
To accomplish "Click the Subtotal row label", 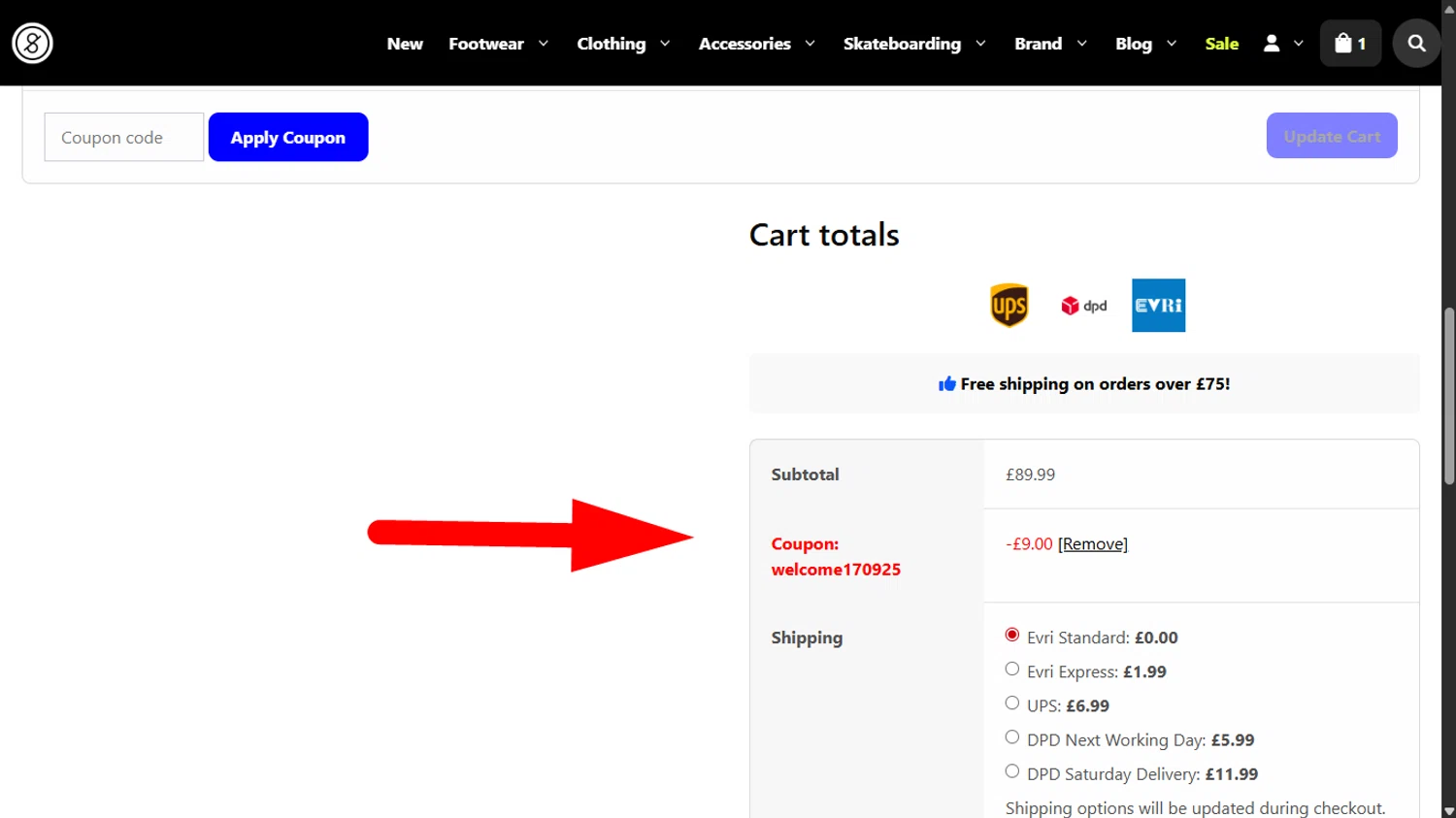I will coord(805,474).
